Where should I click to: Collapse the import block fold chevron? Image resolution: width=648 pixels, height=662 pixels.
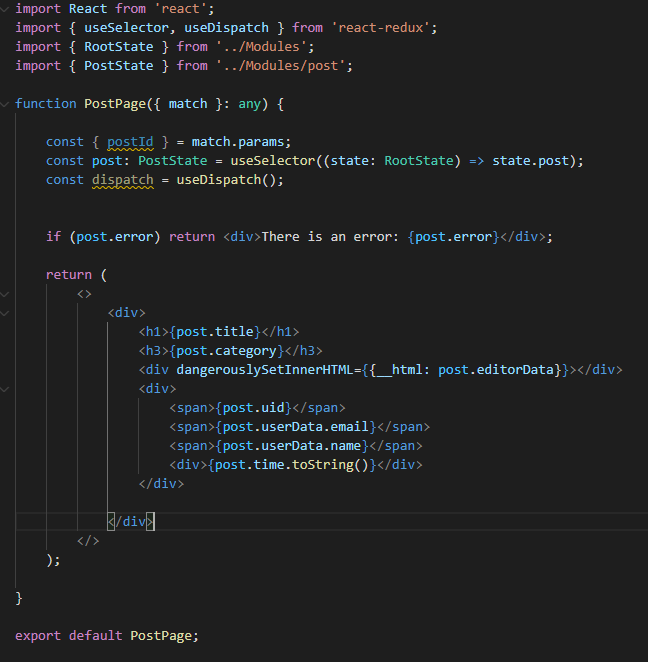(x=5, y=9)
